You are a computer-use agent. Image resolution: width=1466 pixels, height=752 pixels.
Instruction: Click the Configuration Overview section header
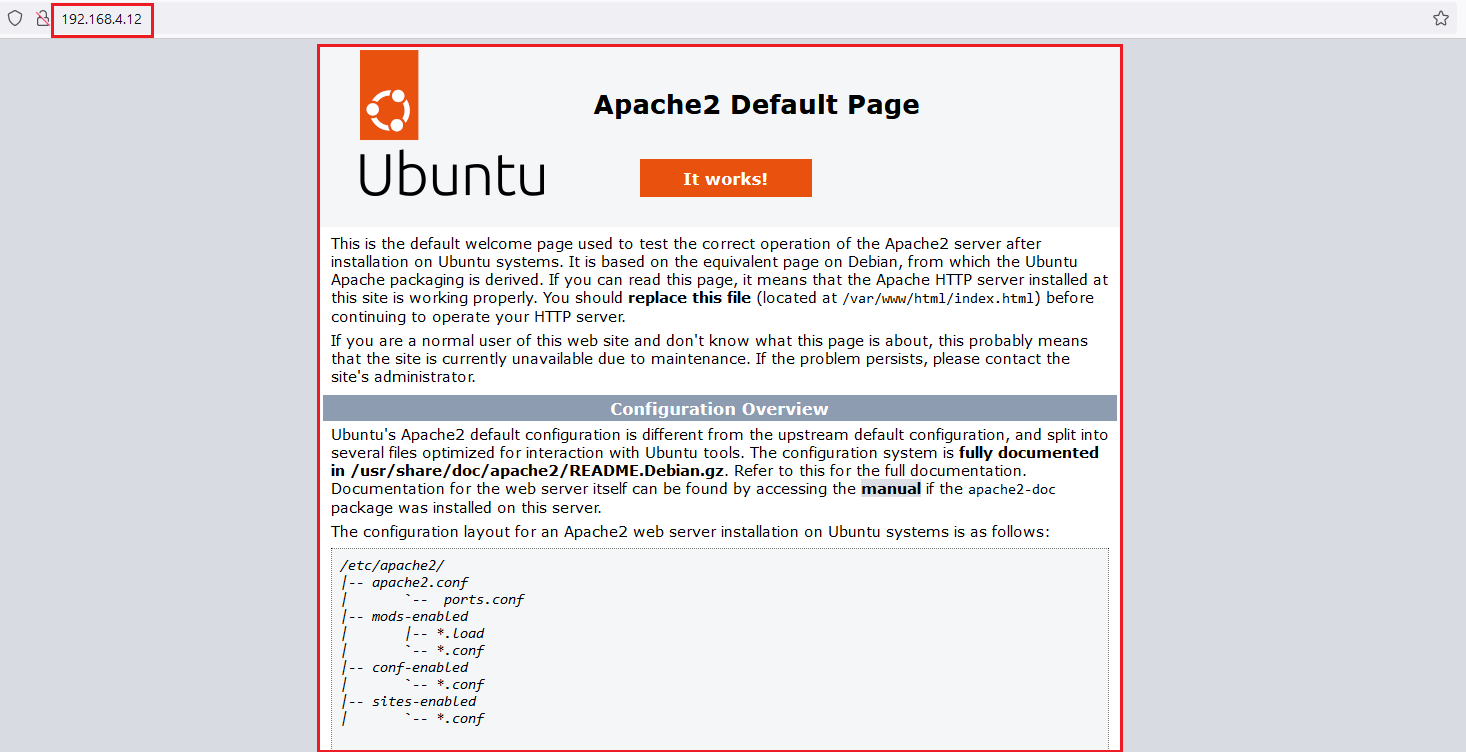(720, 408)
